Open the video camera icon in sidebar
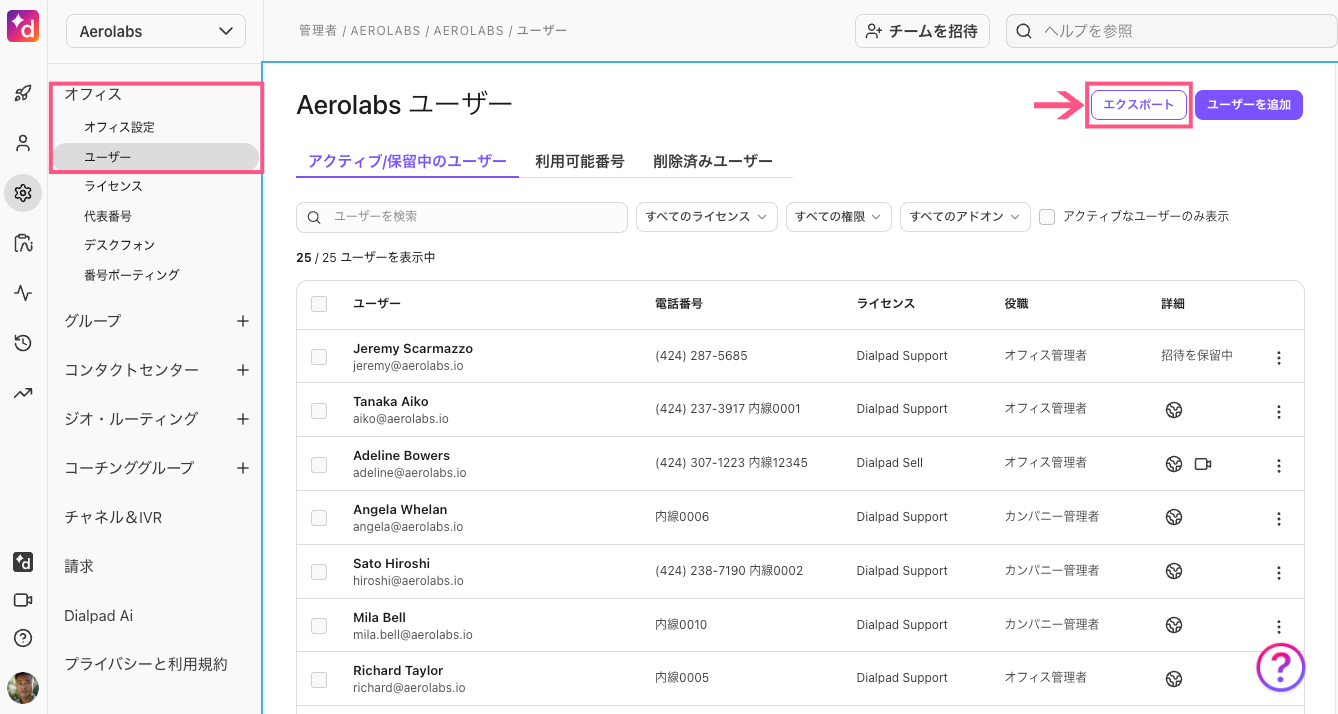The width and height of the screenshot is (1338, 714). click(23, 600)
